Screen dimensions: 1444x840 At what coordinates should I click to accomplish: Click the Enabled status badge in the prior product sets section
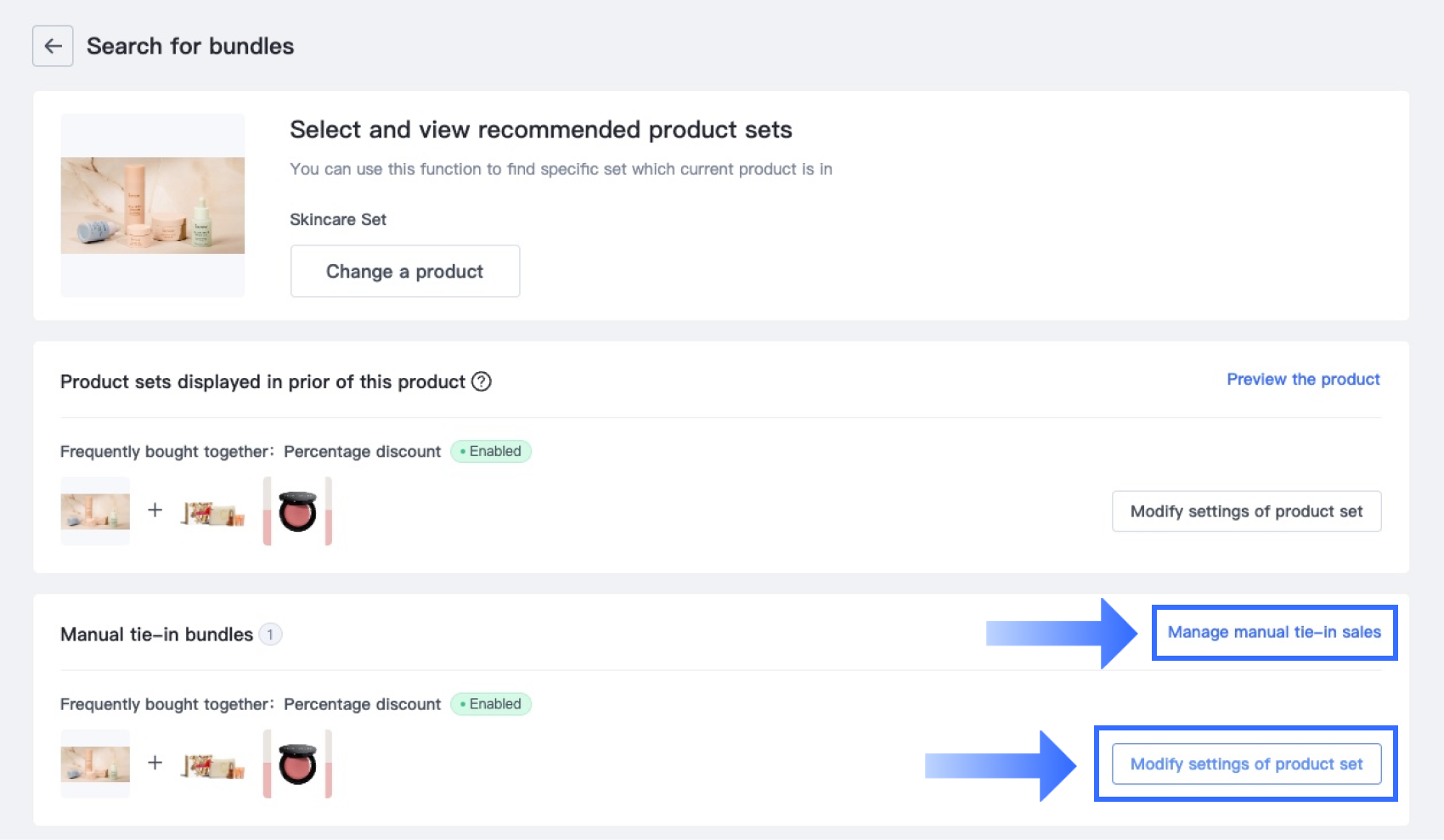(491, 451)
